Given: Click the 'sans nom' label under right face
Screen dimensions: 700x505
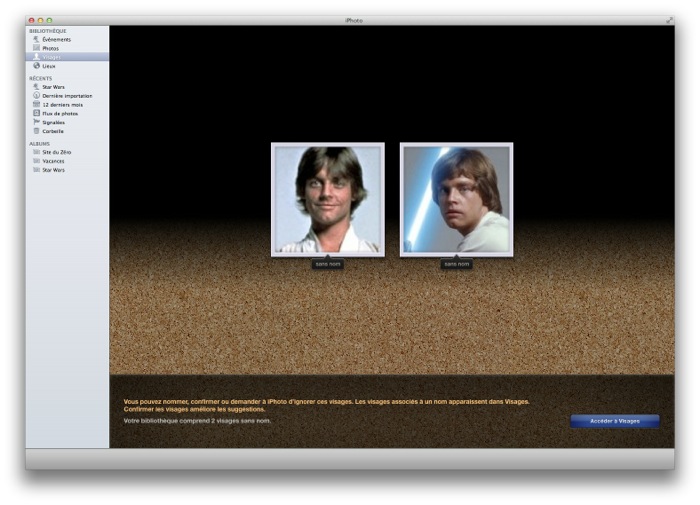Looking at the screenshot, I should click(456, 264).
